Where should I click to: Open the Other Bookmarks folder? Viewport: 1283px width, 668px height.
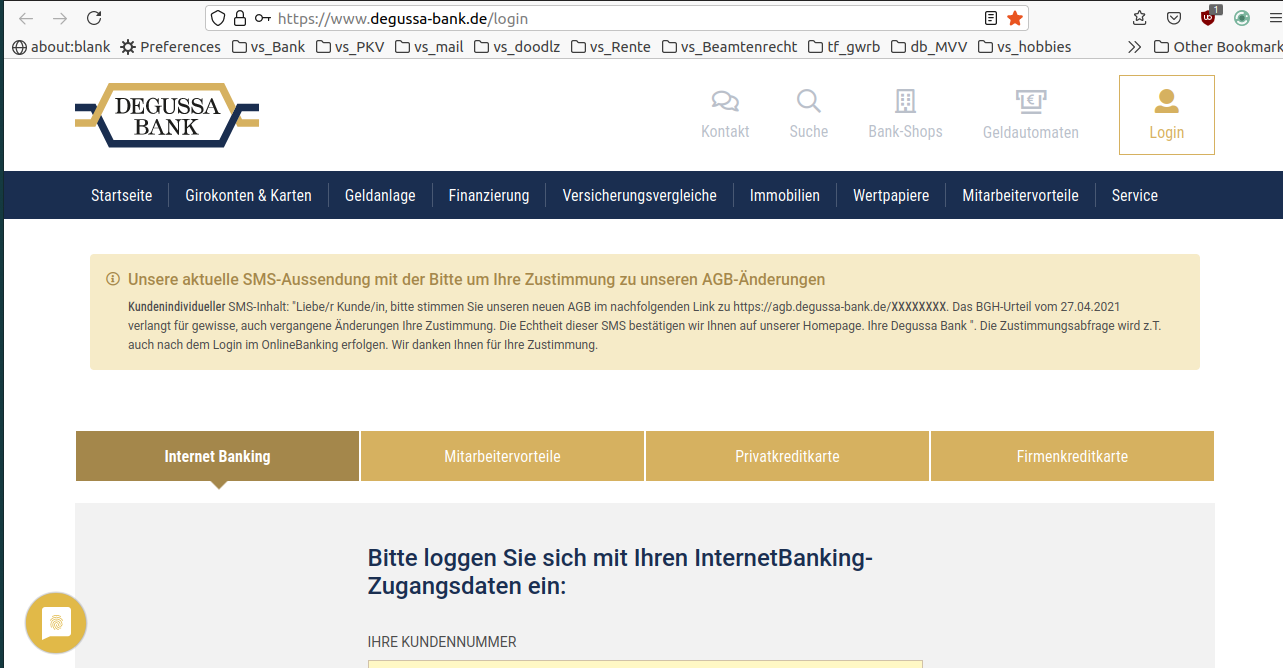pos(1218,47)
